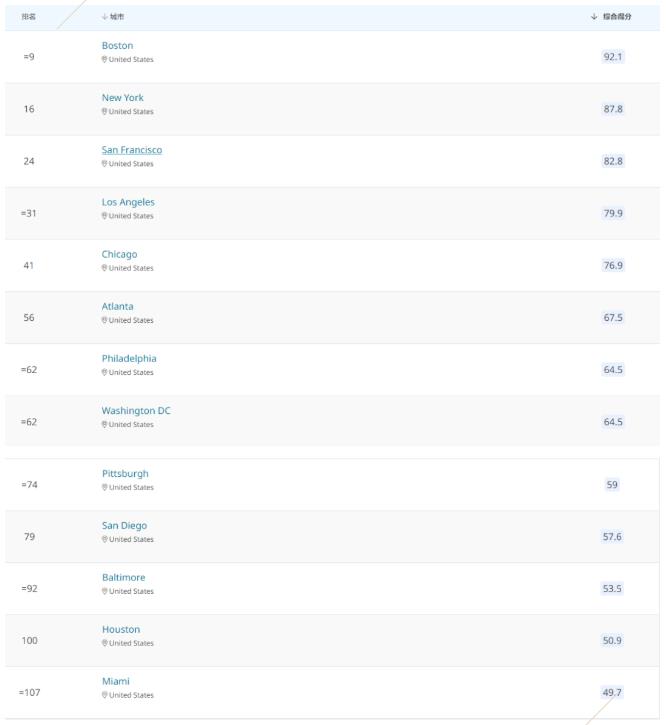Click United States label under Baltimore

(x=131, y=591)
